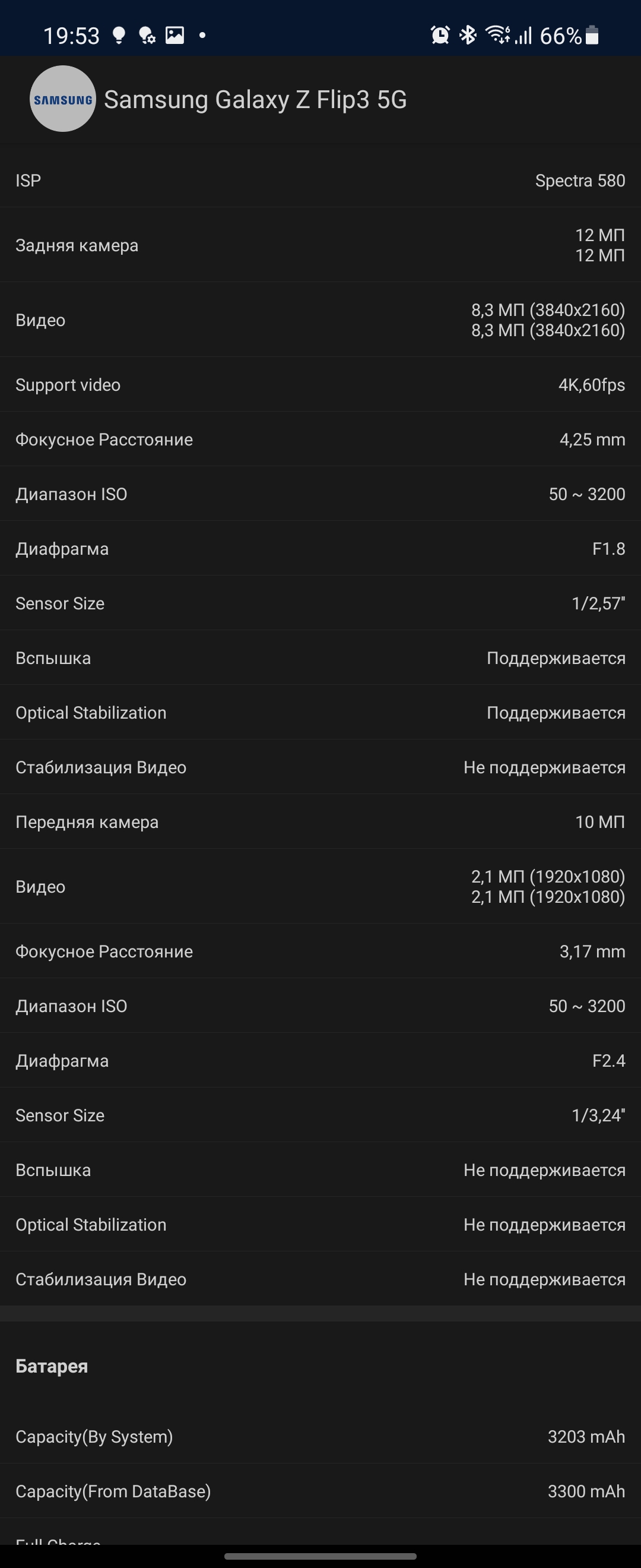Tap the Samsung logo avatar
This screenshot has height=1568, width=641.
pyautogui.click(x=63, y=99)
